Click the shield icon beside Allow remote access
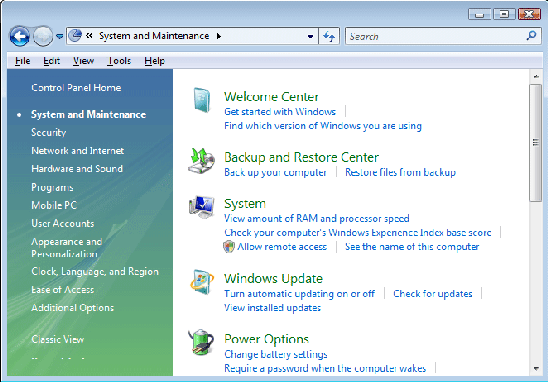 (x=229, y=247)
